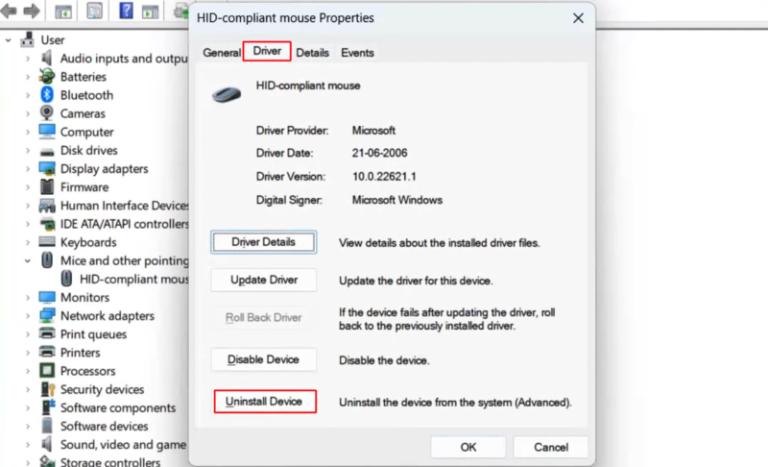Image resolution: width=768 pixels, height=467 pixels.
Task: Click the Cameras category icon
Action: click(47, 114)
